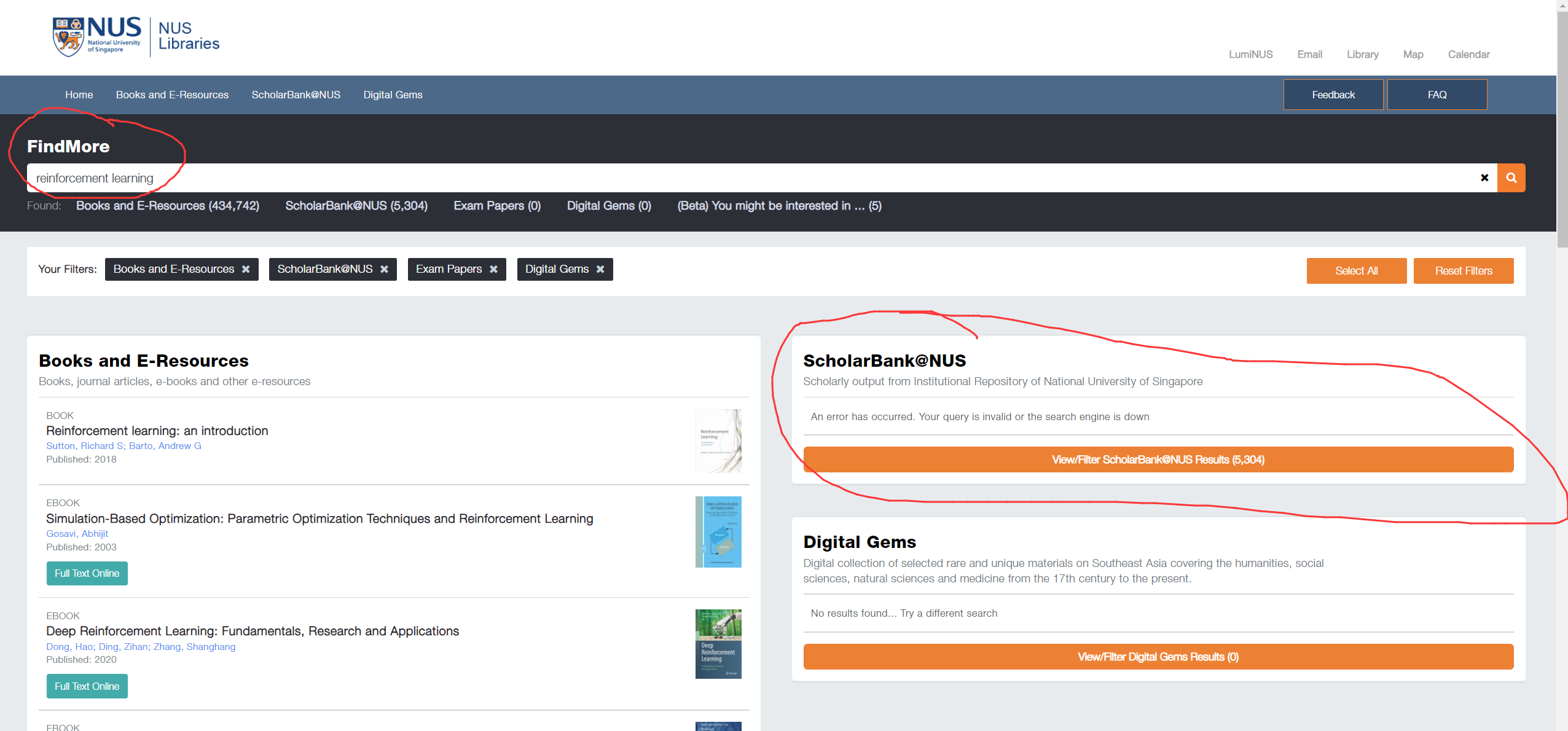Remove the Exam Papers filter tag
The image size is (1568, 731).
(493, 270)
